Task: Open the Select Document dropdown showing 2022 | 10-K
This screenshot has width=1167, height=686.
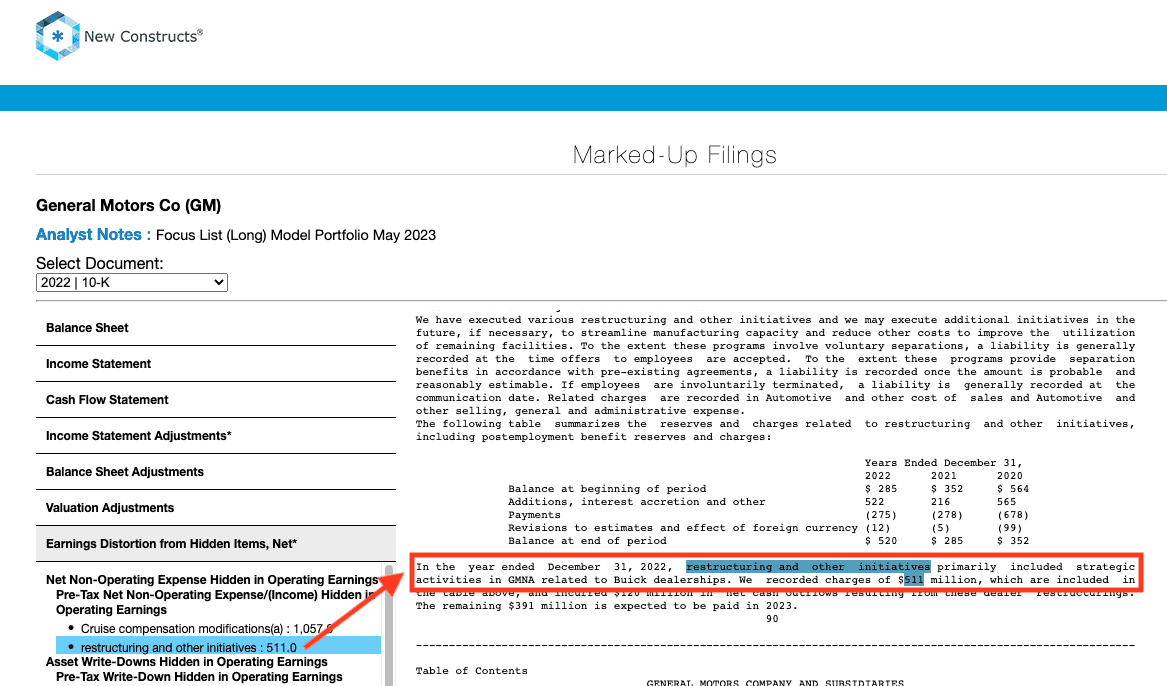Action: 132,283
